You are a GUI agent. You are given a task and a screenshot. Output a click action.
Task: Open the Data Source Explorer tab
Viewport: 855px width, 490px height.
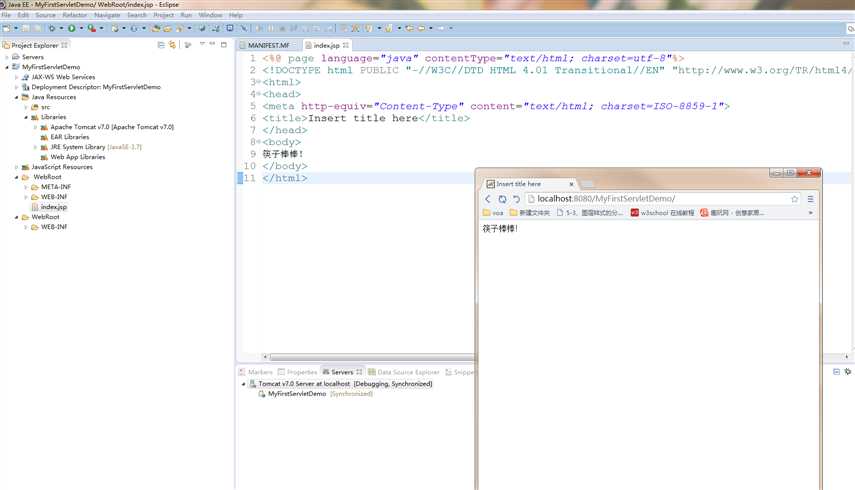[x=404, y=372]
